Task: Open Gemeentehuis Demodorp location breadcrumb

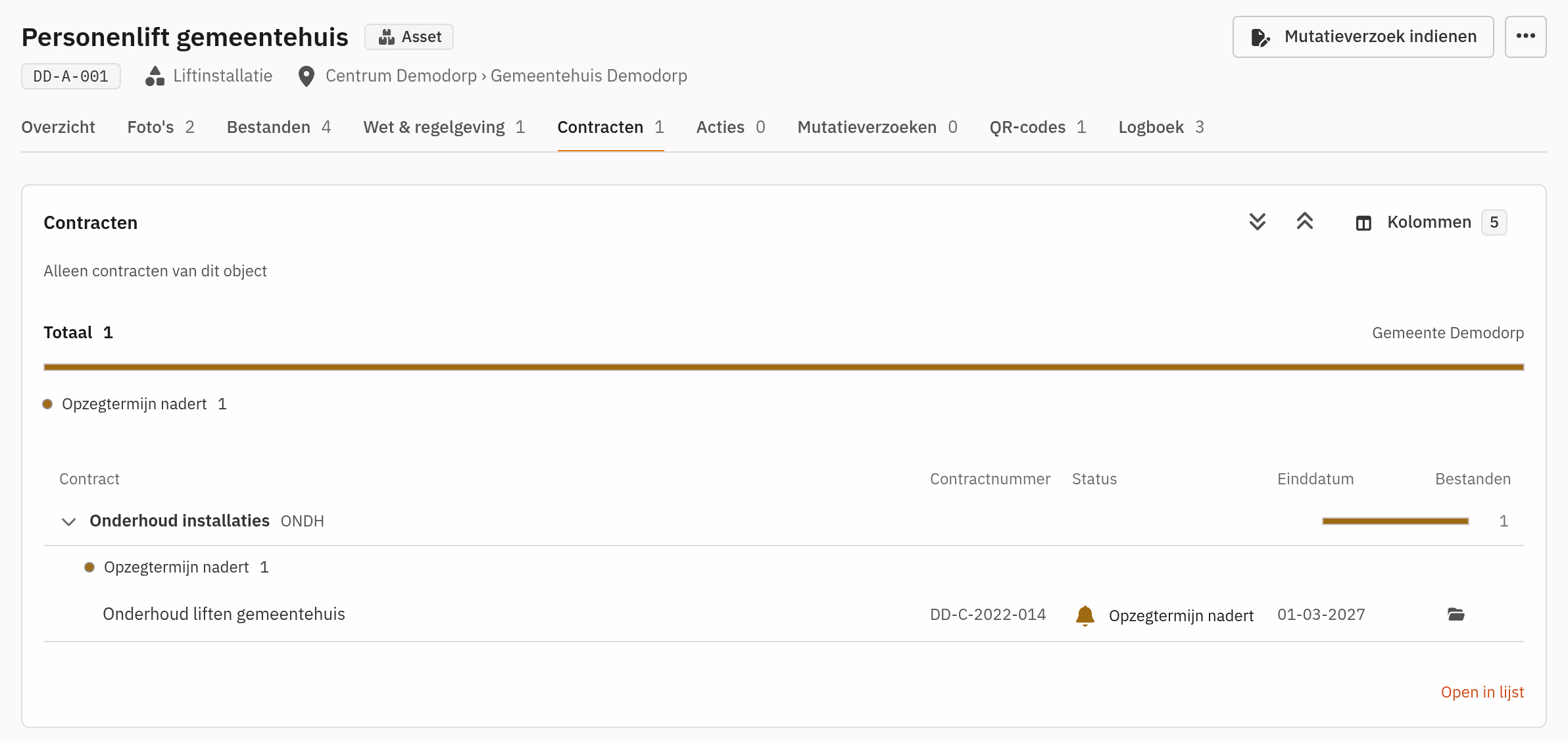Action: click(589, 76)
